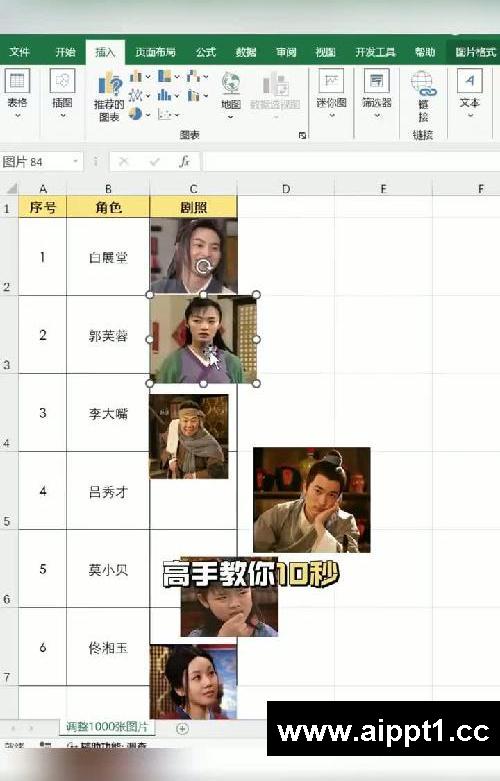This screenshot has height=781, width=500.
Task: Insert a scatter or bubble chart
Action: [x=165, y=114]
